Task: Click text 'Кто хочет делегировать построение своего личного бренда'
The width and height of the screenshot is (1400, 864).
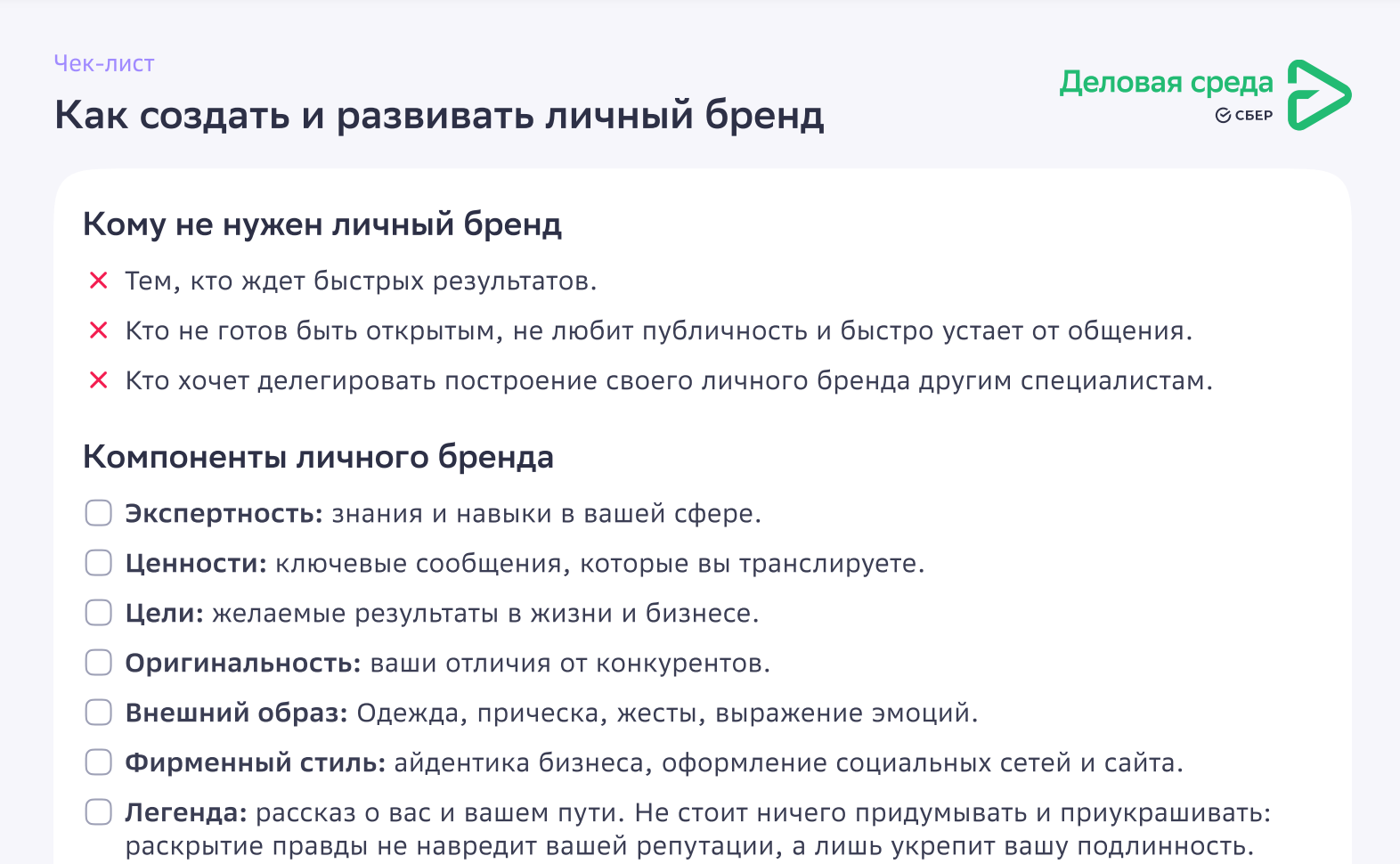Action: click(x=518, y=381)
